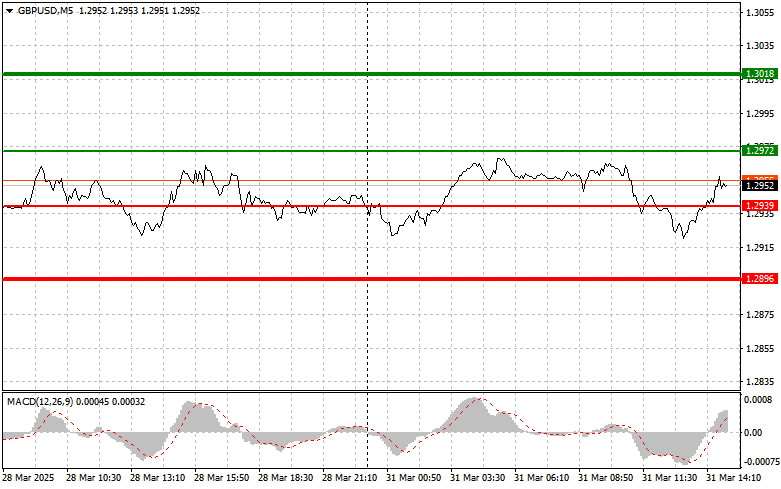
Task: Click the 1.2915 price scale value
Action: (x=760, y=247)
